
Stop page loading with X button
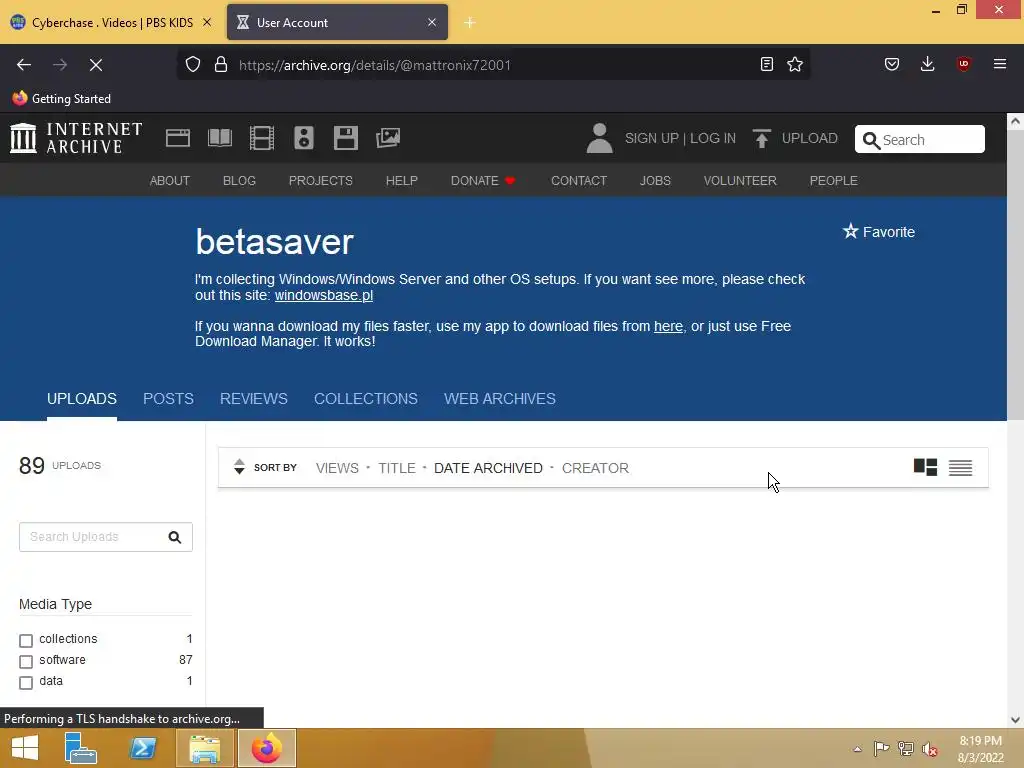95,65
